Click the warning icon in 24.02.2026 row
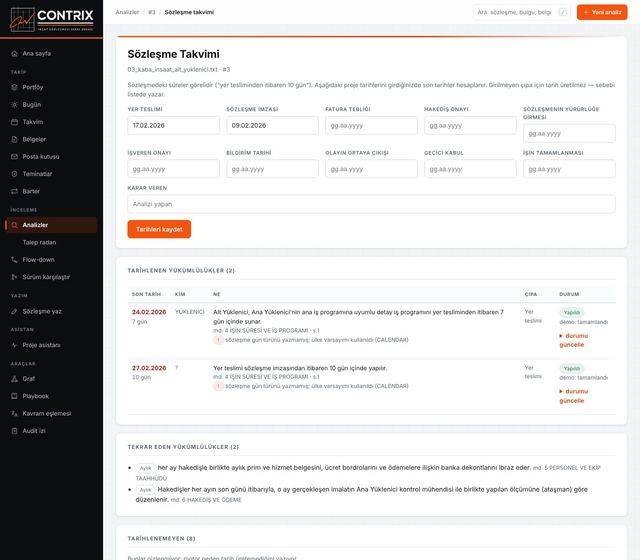The width and height of the screenshot is (640, 560). click(218, 340)
